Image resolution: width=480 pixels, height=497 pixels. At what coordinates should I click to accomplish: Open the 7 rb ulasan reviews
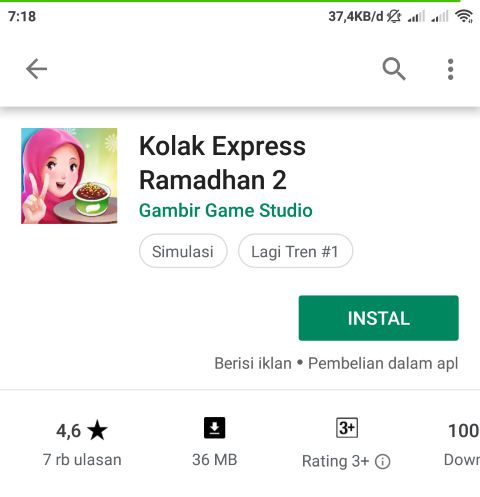point(82,460)
